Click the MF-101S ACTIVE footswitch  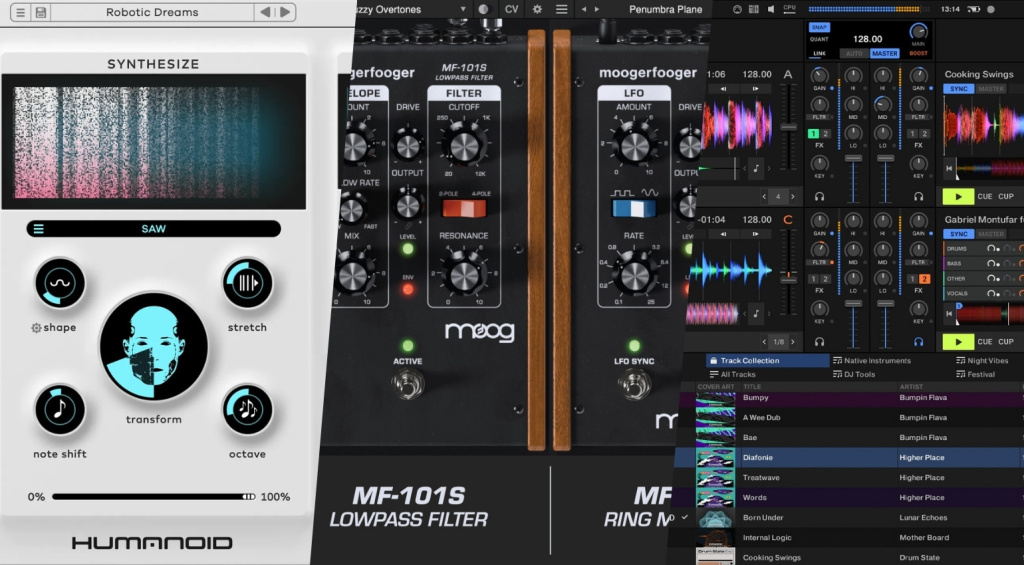point(408,383)
